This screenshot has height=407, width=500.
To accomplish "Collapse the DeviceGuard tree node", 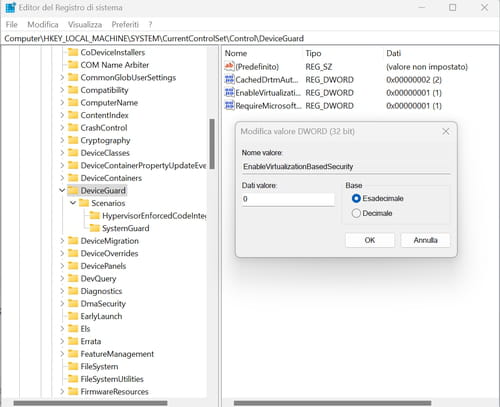I will click(x=62, y=190).
